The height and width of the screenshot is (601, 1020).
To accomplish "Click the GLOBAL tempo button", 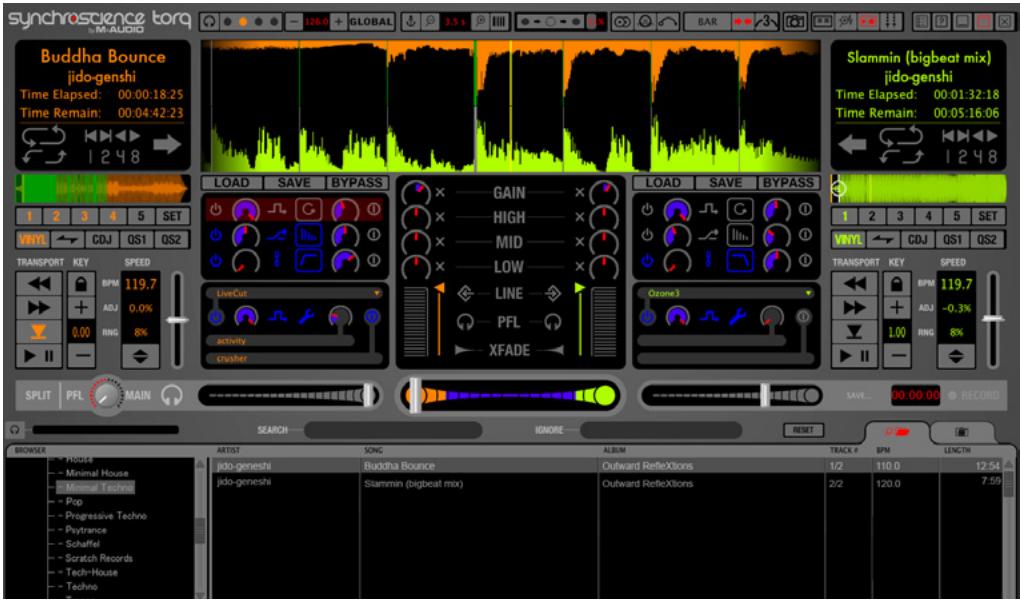I will (x=372, y=21).
